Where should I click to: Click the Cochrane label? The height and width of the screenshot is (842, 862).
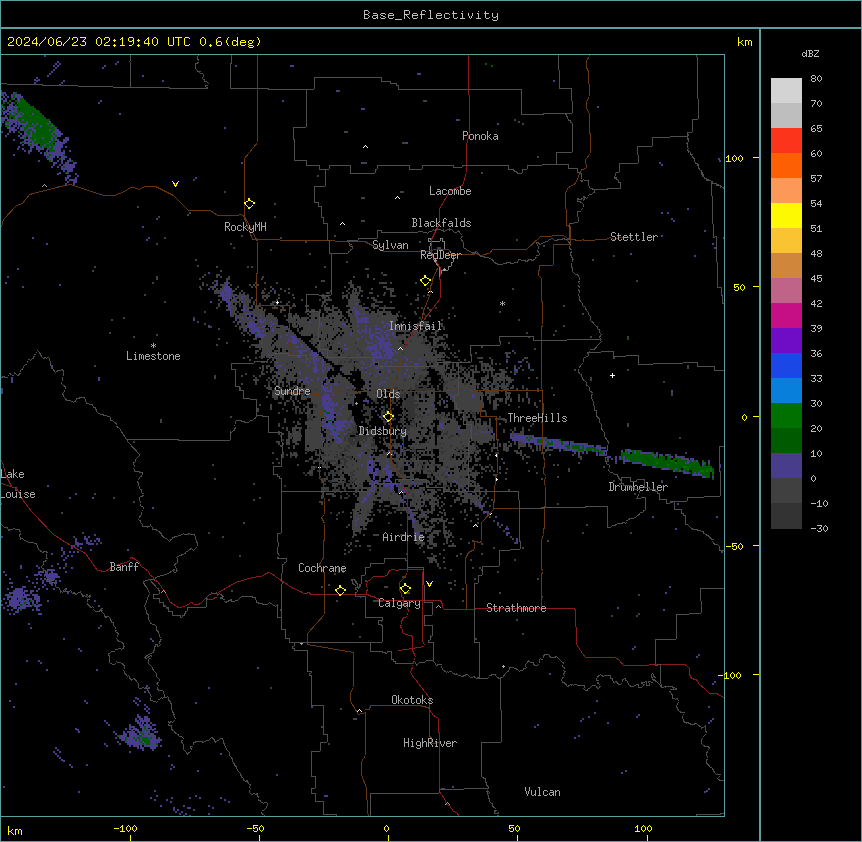coord(322,568)
